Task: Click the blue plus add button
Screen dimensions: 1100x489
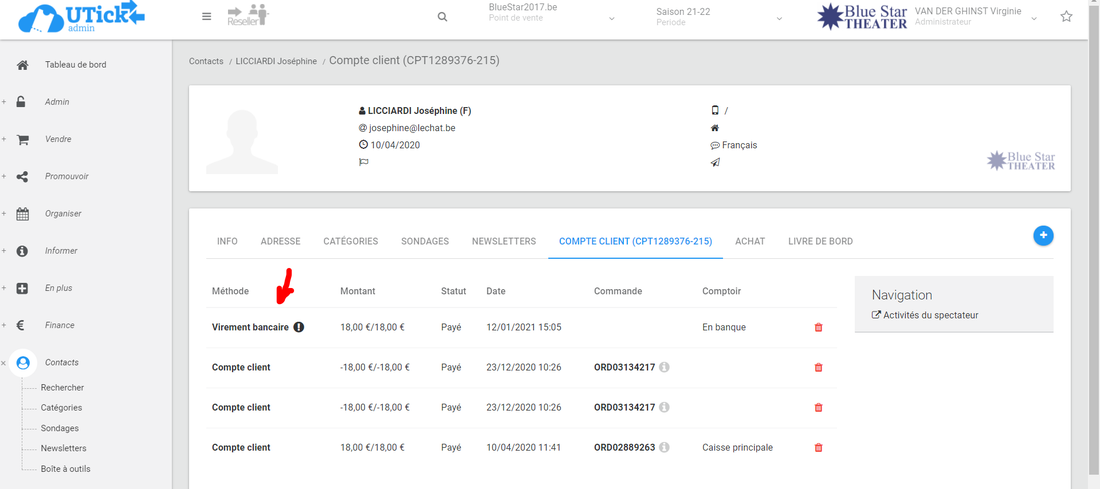Action: 1043,236
